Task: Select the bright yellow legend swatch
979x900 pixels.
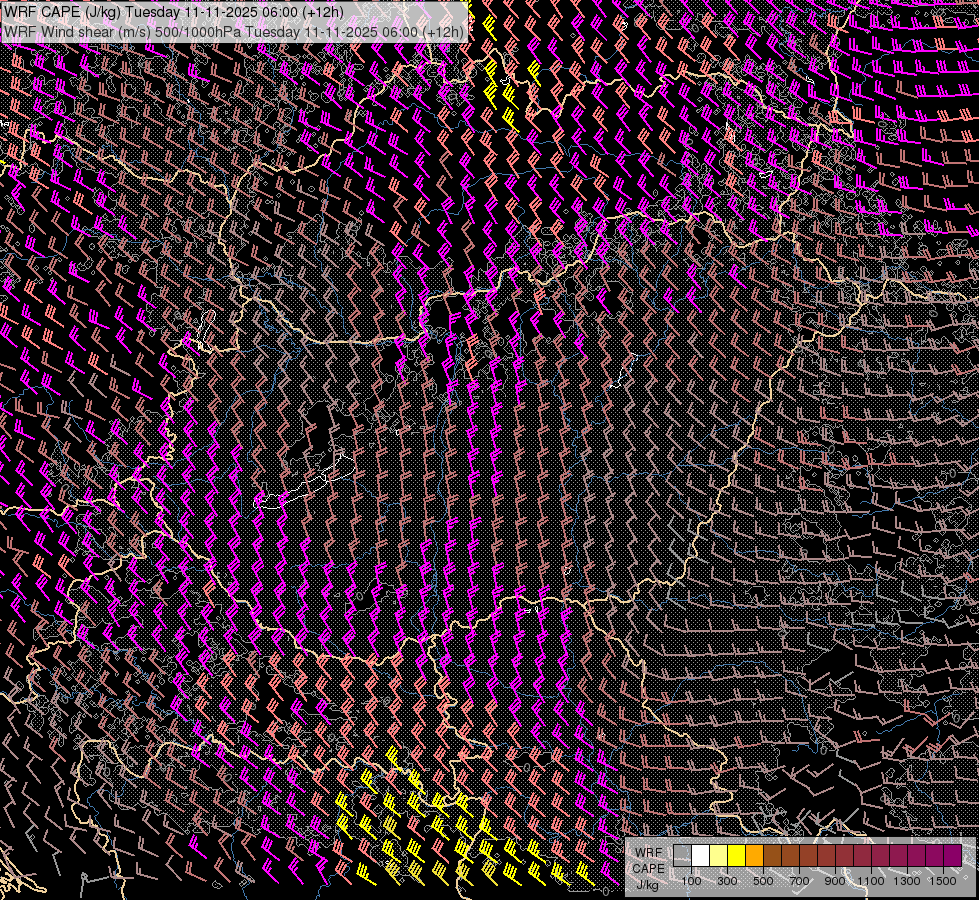Action: click(x=737, y=855)
